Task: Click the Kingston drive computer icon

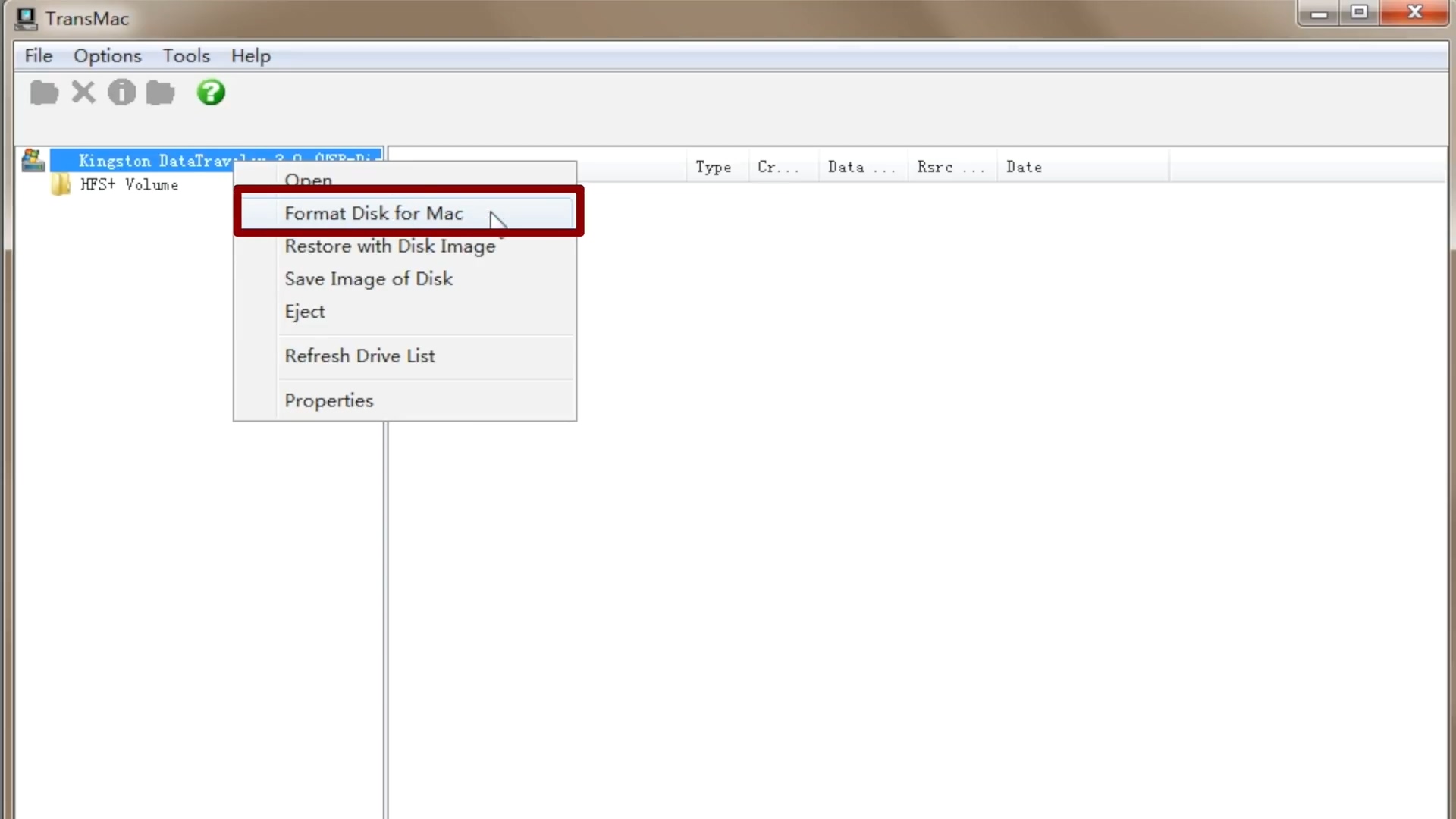Action: pyautogui.click(x=33, y=160)
